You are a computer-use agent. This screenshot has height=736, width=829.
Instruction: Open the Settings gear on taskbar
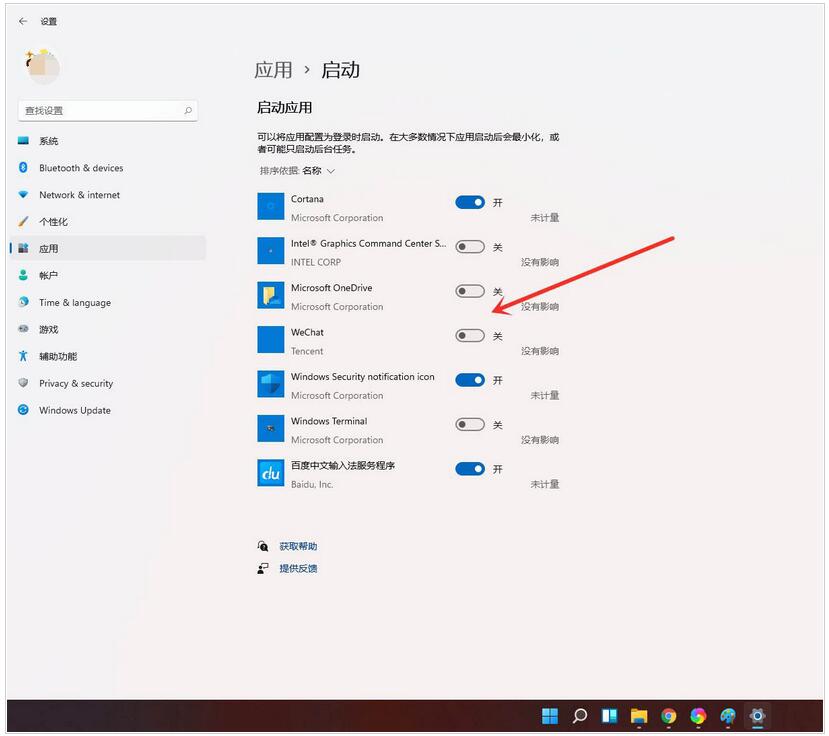tap(757, 716)
